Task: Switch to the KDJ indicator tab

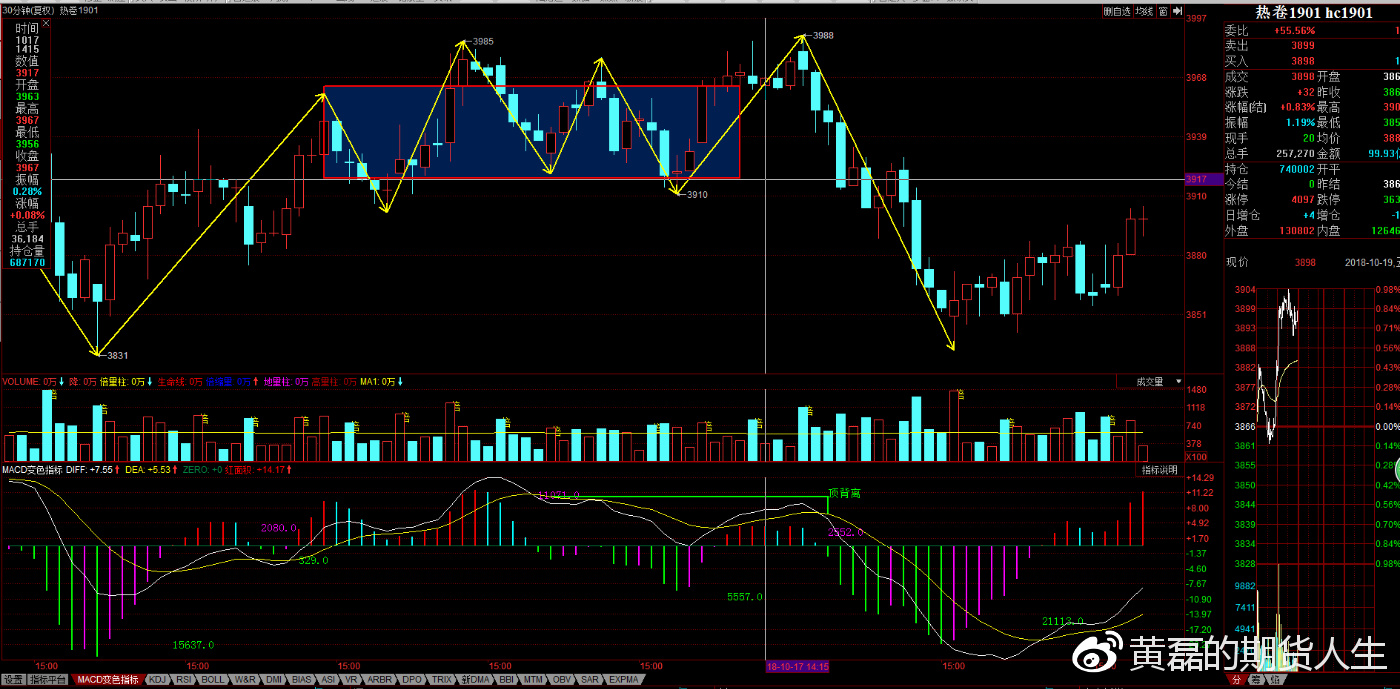Action: 158,680
